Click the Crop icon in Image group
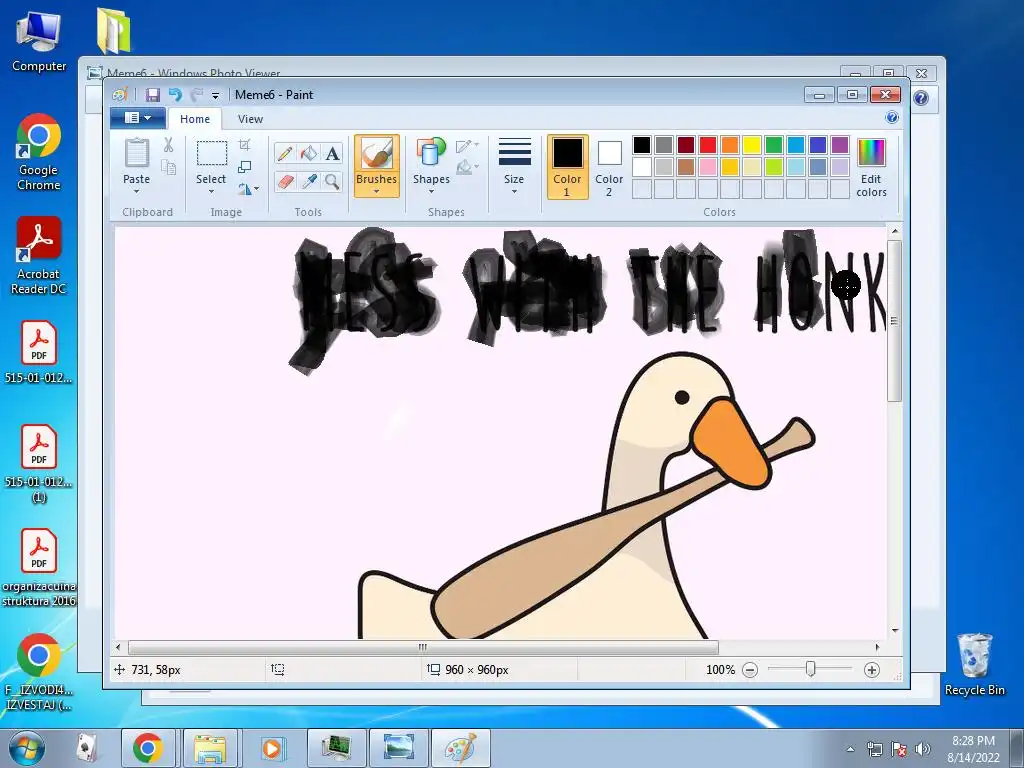The image size is (1024, 768). [x=245, y=145]
